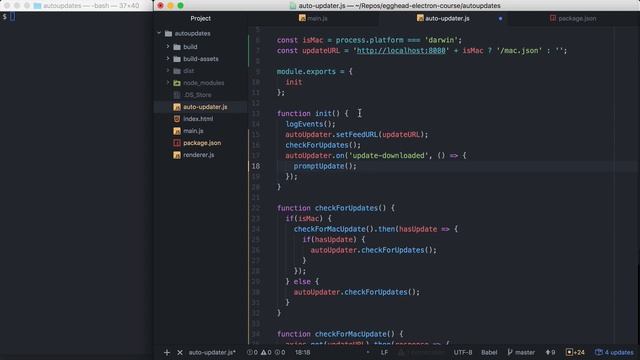Viewport: 640px width, 360px height.
Task: Click the logEvents() call in init
Action: point(310,124)
